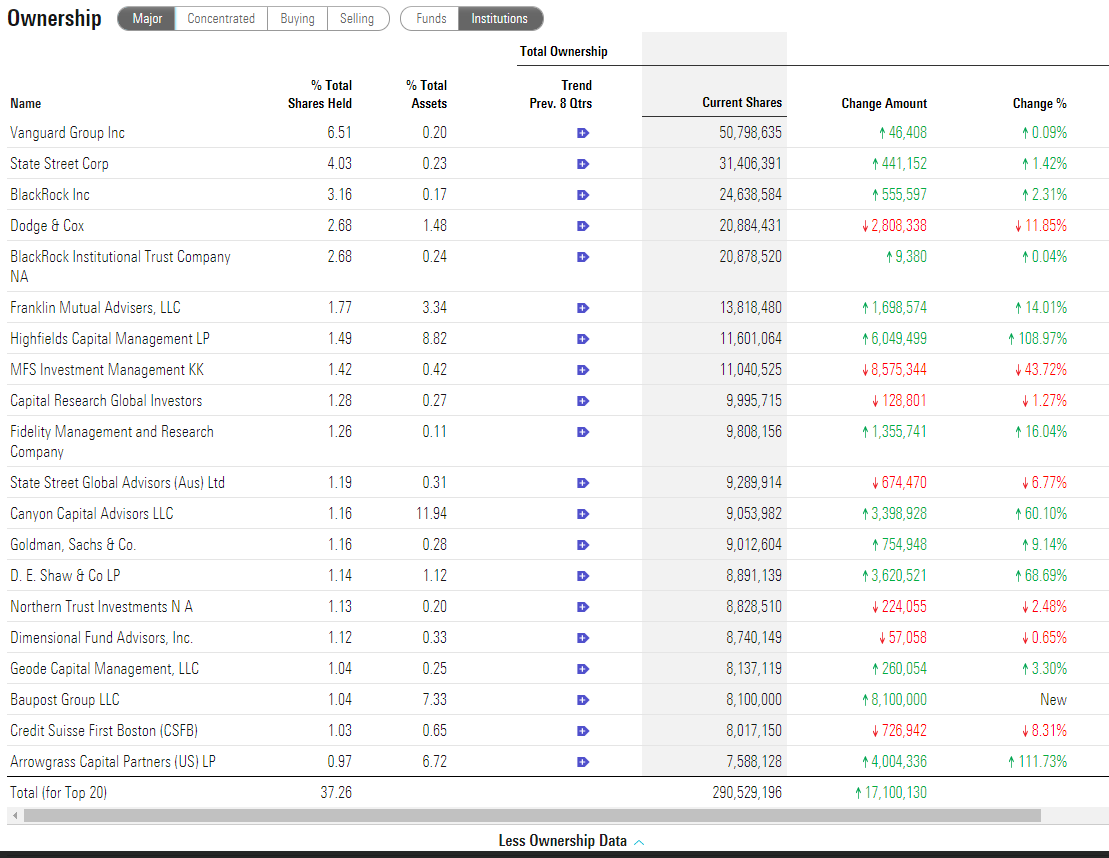Click Baupost Group LLC name

[x=65, y=700]
